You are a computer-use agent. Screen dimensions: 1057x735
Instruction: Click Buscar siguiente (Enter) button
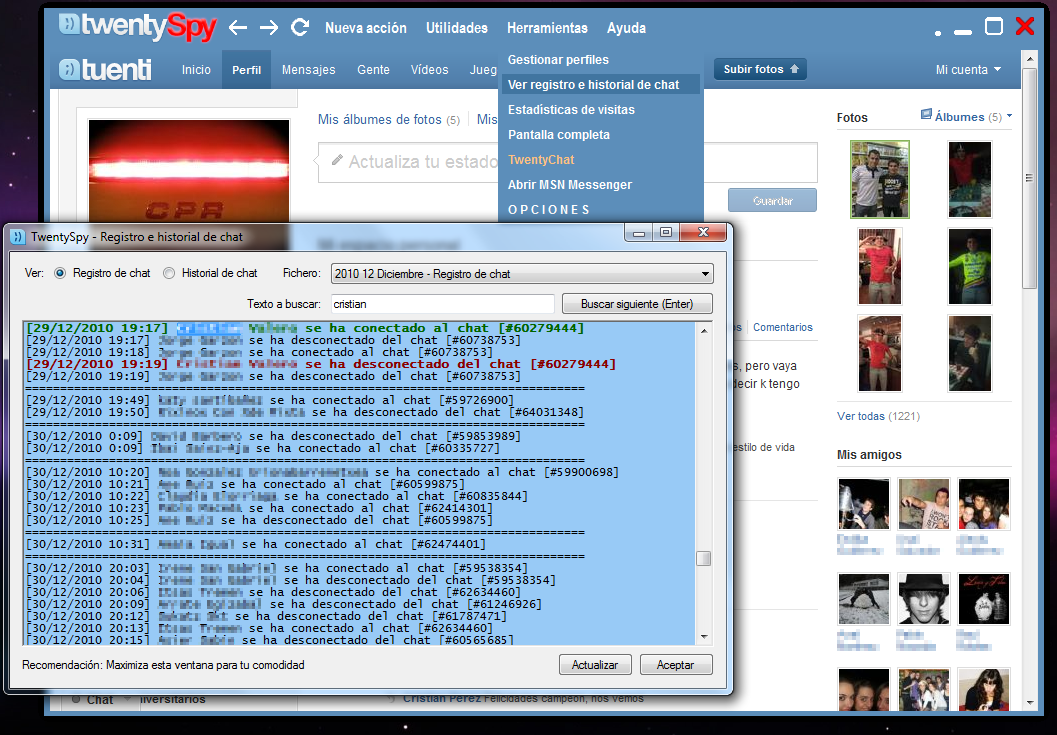637,304
